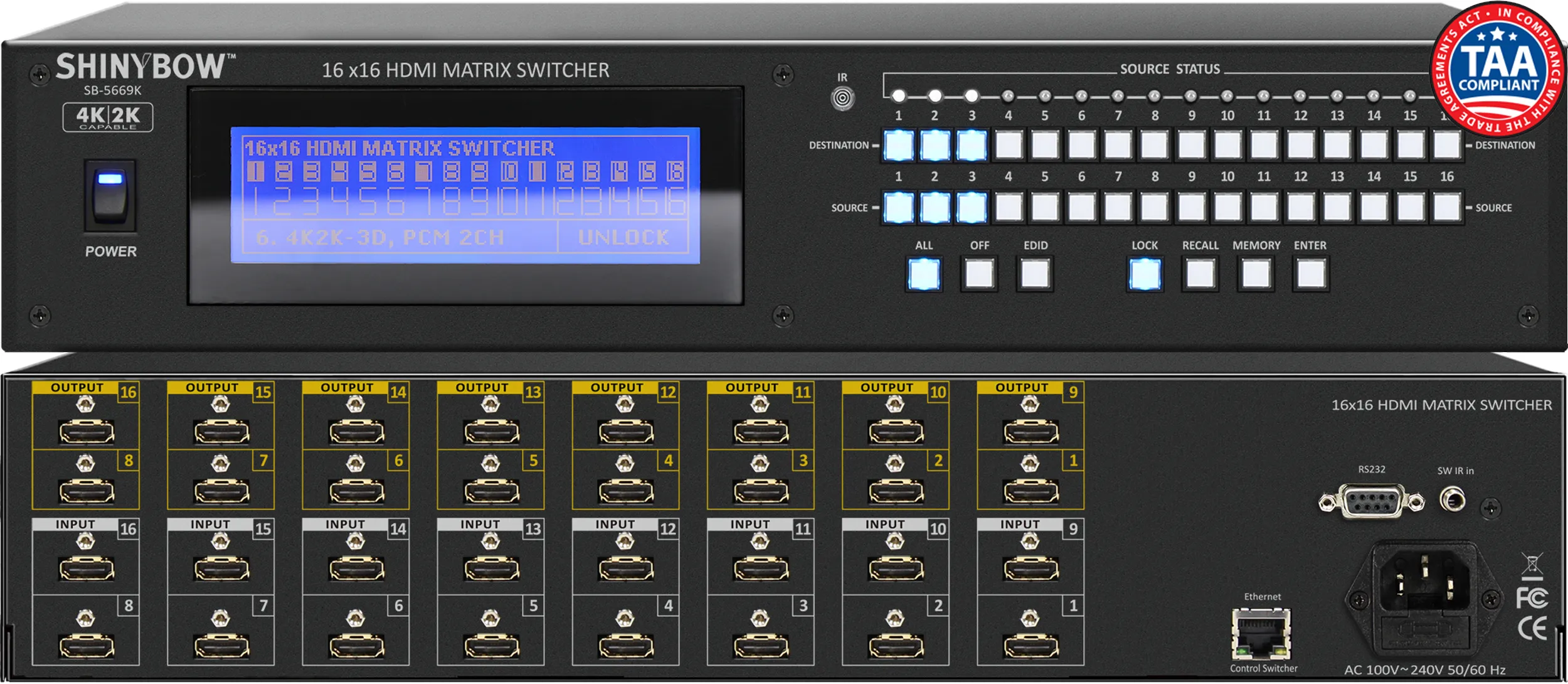Click front '16 x16 HDMI MATRIX SWITCHER' title
The height and width of the screenshot is (684, 1568).
pyautogui.click(x=465, y=70)
